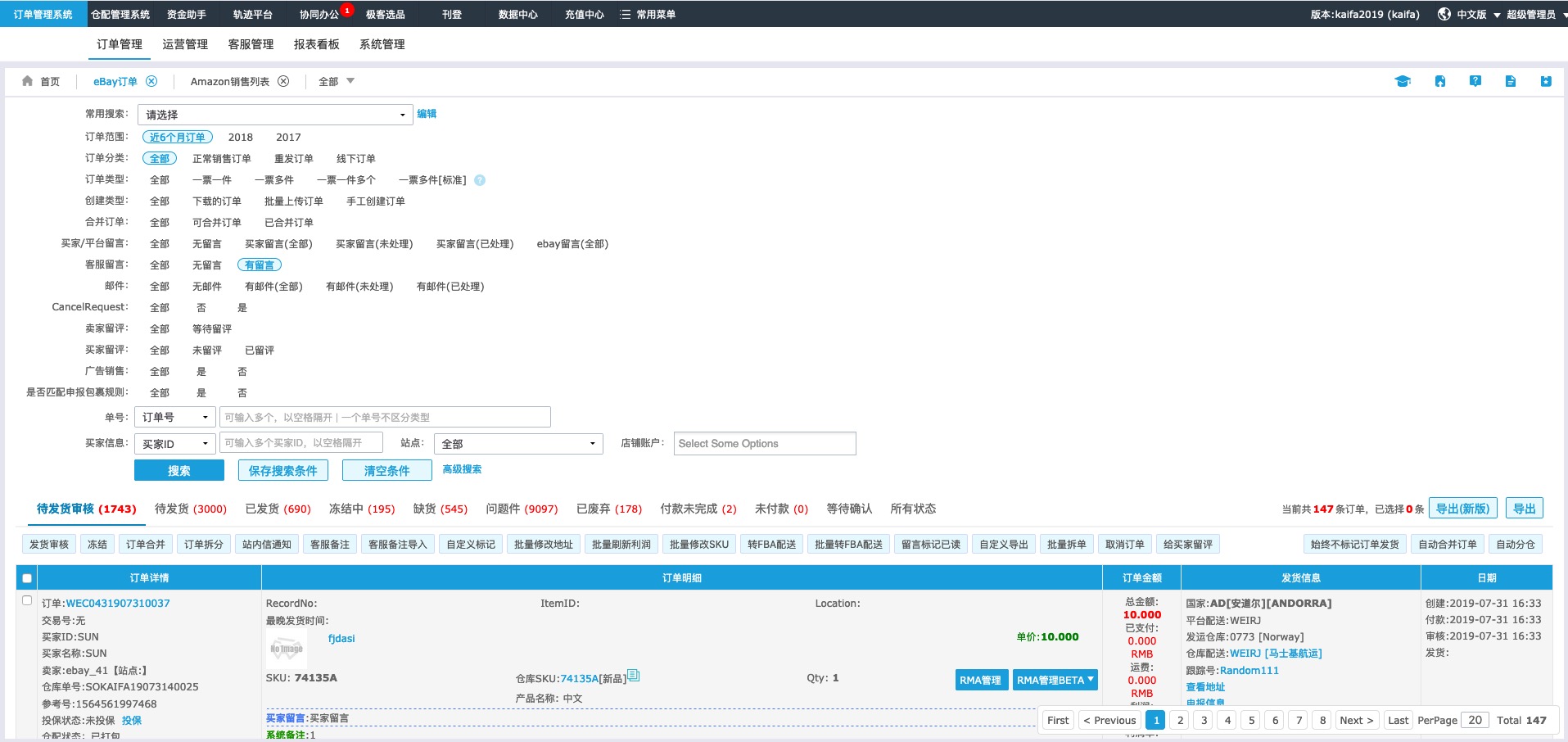Screen dimensions: 1568x742
Task: Click the copy icon next to 仓库SKU 74135A
Action: [x=632, y=677]
